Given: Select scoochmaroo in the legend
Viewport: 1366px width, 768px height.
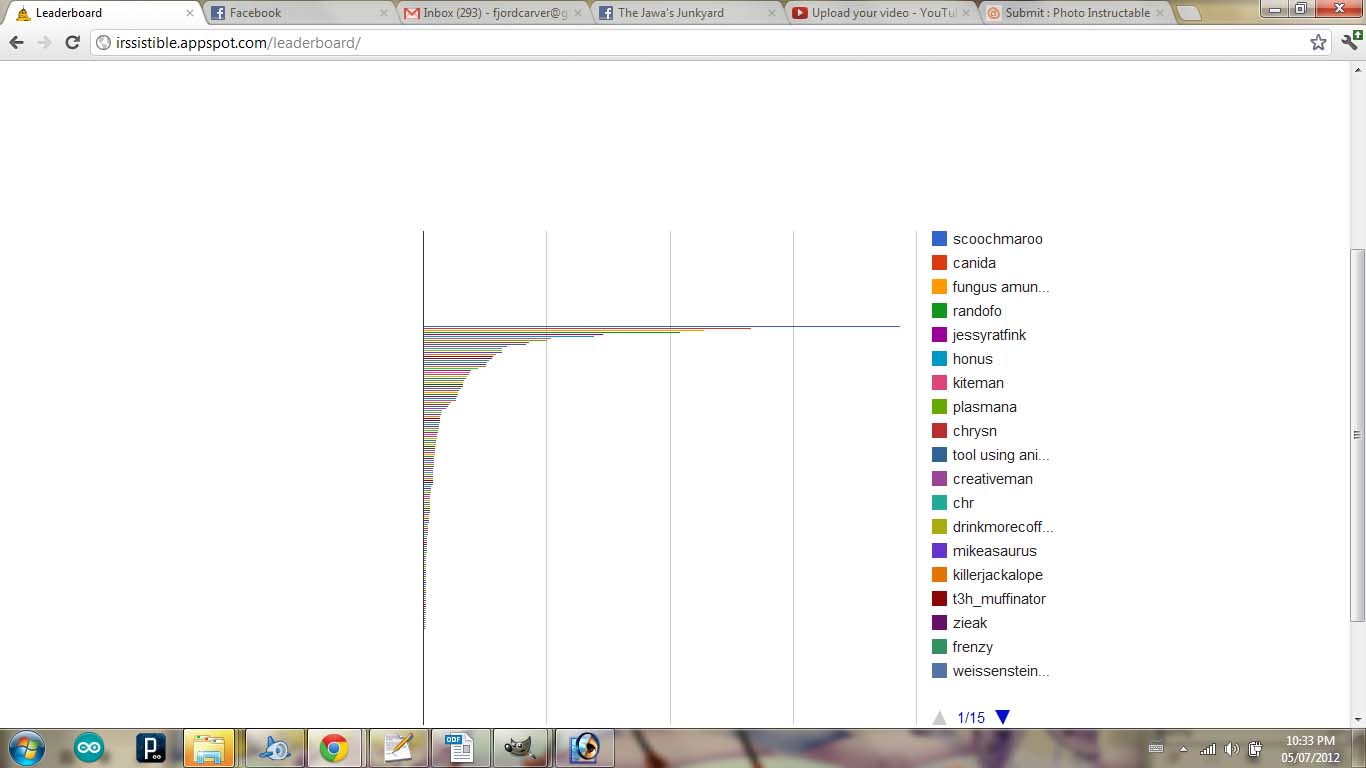Looking at the screenshot, I should [997, 239].
